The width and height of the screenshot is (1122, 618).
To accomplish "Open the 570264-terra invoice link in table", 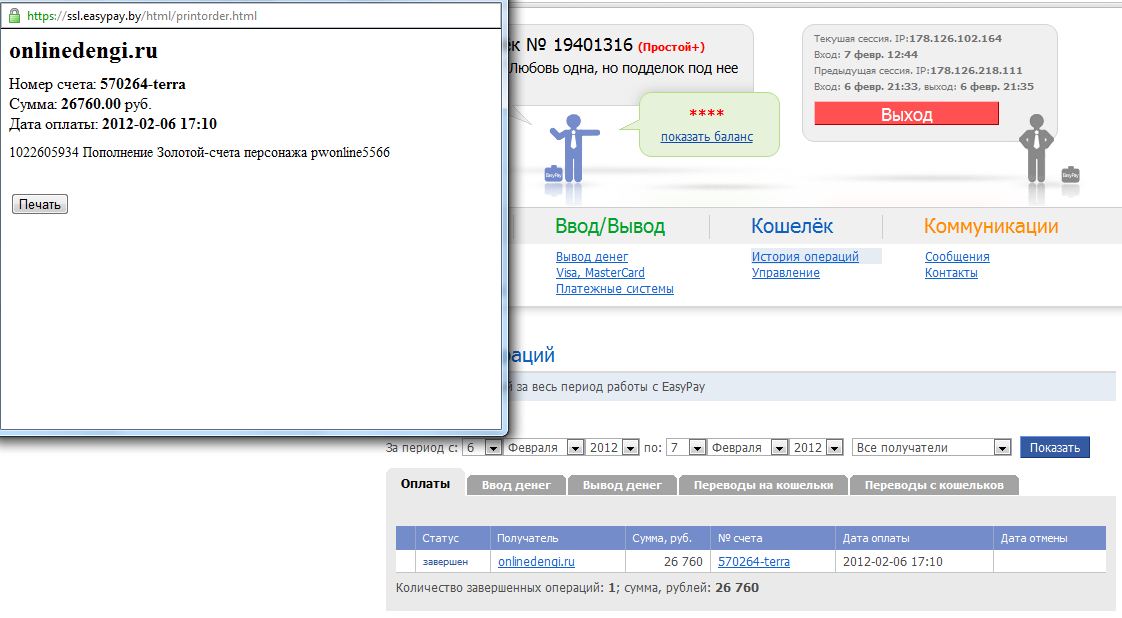I will [x=753, y=561].
